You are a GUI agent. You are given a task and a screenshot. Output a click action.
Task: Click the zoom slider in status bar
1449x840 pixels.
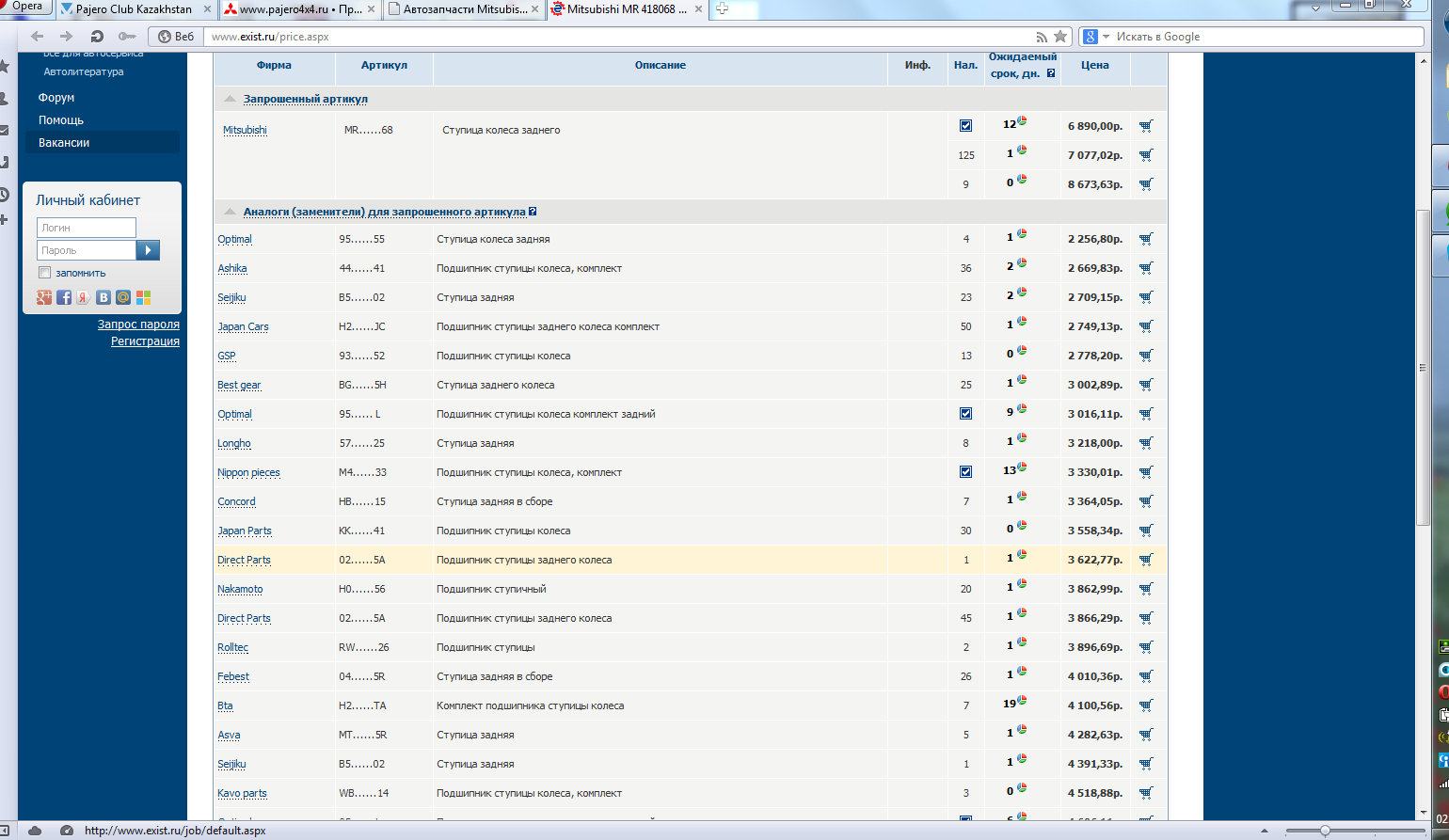(1324, 831)
